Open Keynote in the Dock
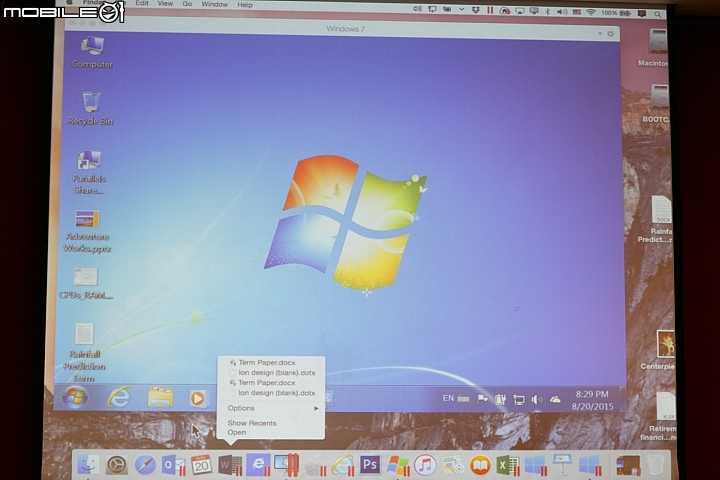The width and height of the screenshot is (720, 480). pos(562,465)
